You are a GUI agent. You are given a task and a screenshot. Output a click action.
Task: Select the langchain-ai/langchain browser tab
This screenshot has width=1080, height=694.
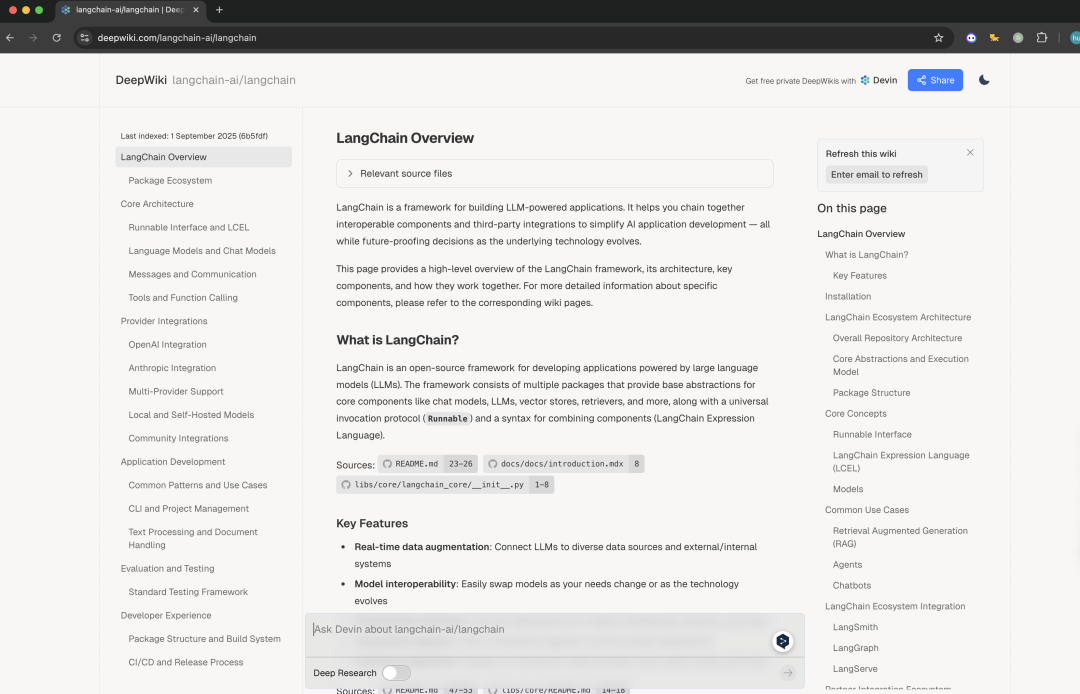point(120,11)
